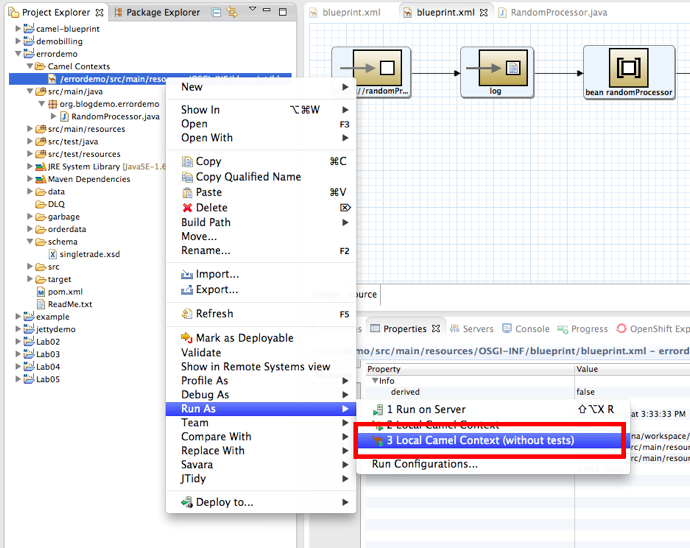690x548 pixels.
Task: Expand the src/main/resources folder
Action: click(x=29, y=129)
